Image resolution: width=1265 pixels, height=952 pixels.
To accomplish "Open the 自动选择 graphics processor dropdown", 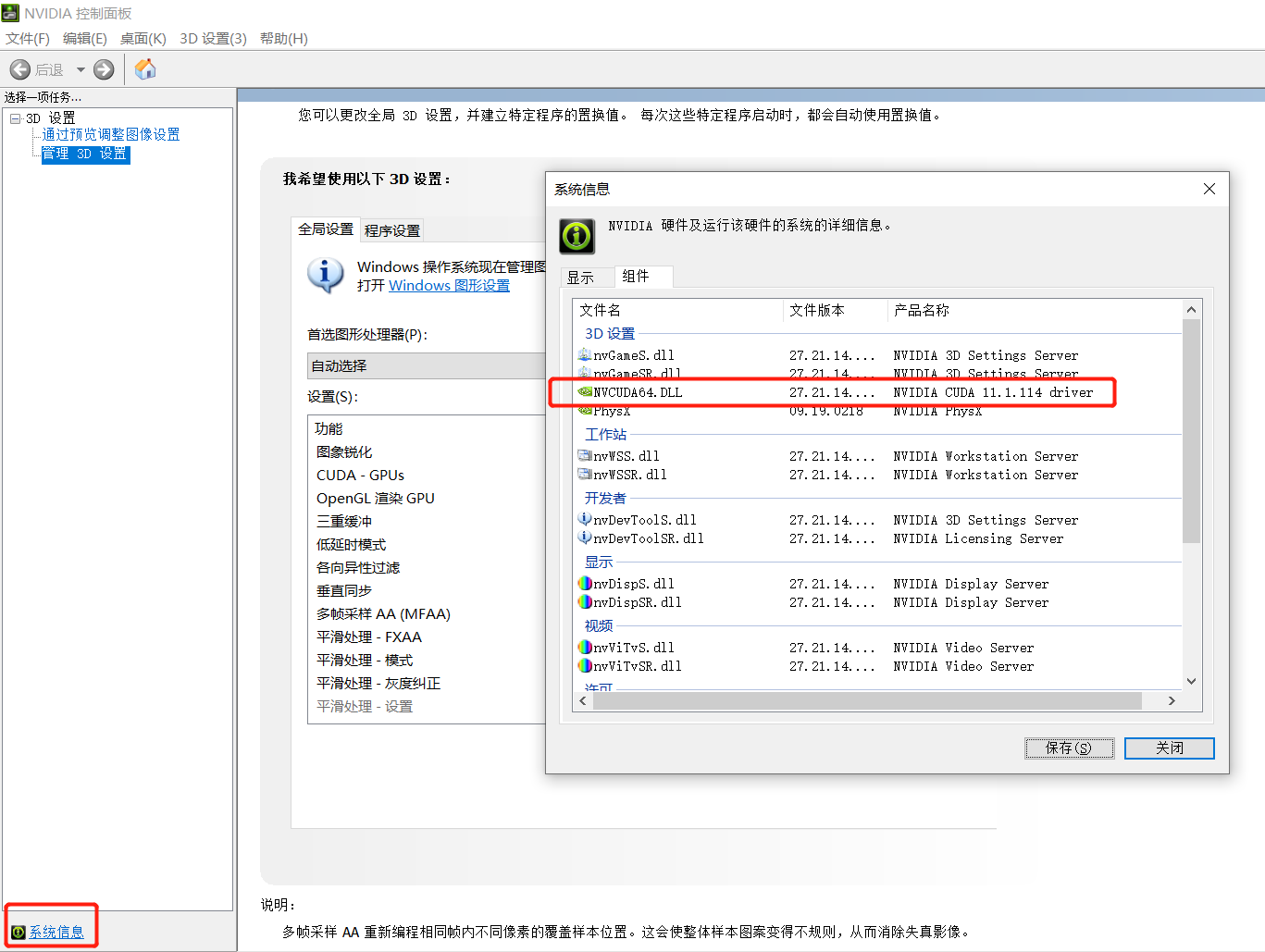I will [427, 365].
